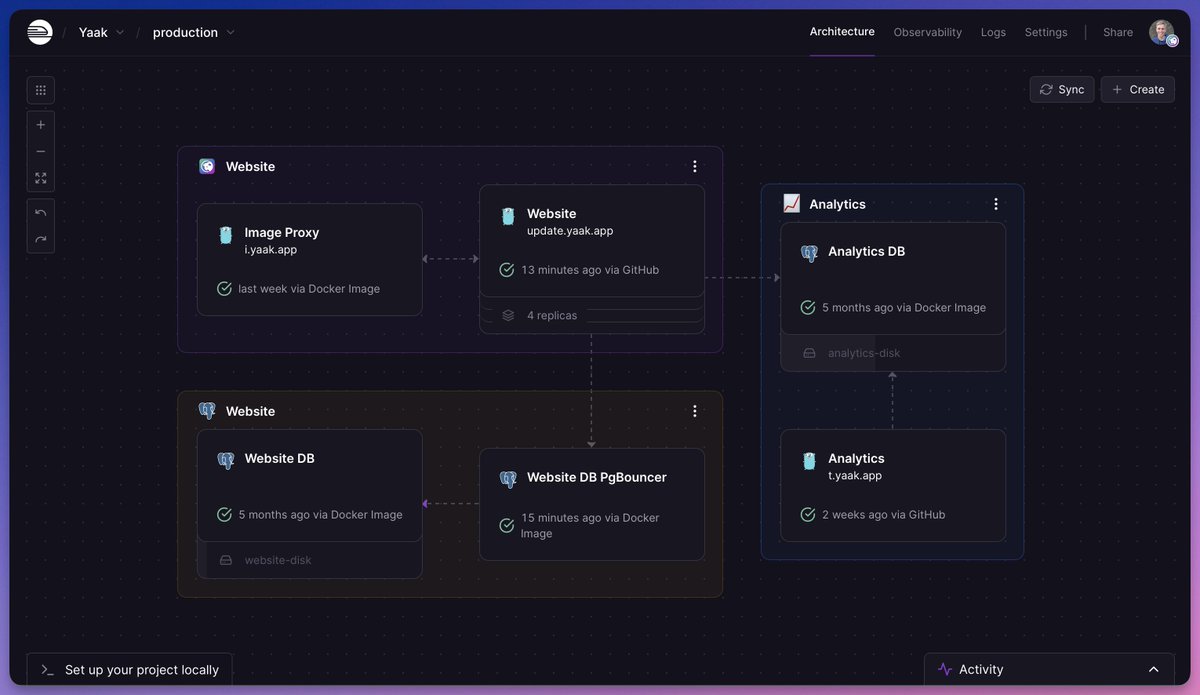Click the 4 replicas layers icon
1200x695 pixels.
[x=508, y=315]
